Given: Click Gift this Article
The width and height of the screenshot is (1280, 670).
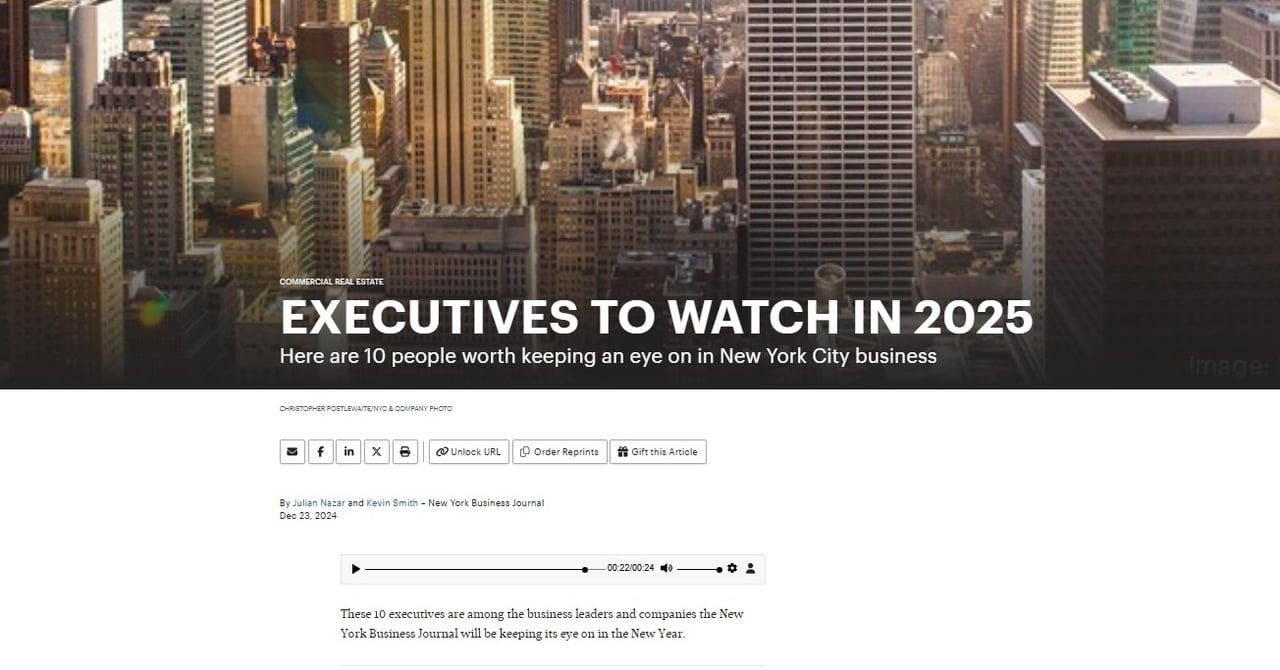Looking at the screenshot, I should click(x=658, y=452).
